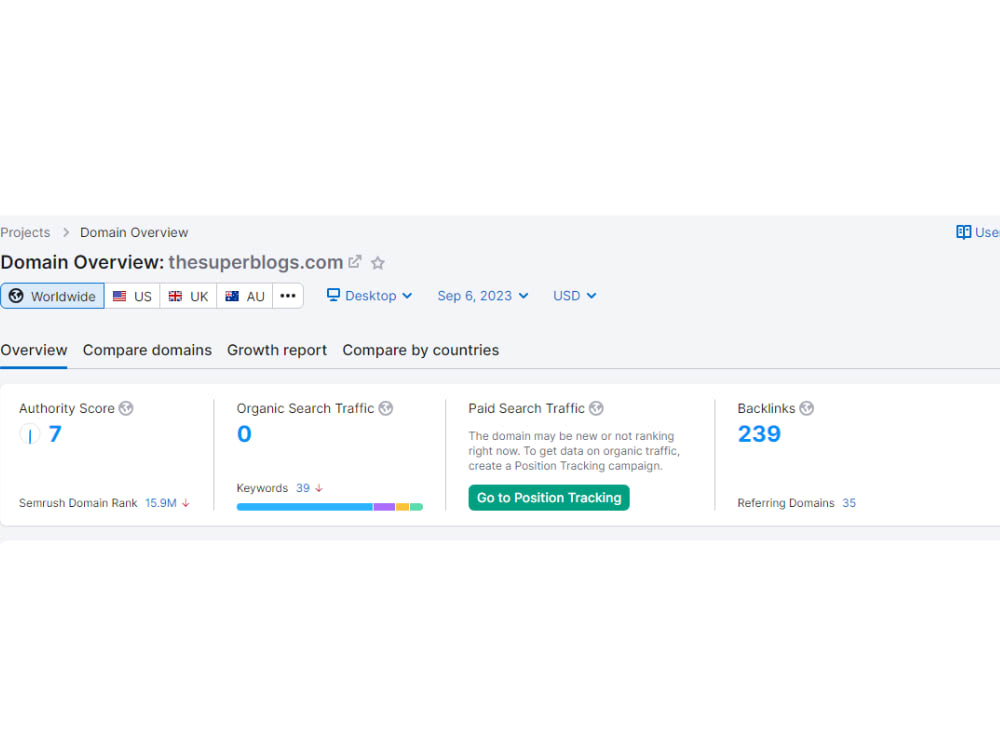Switch to the Growth report tab
This screenshot has width=1000, height=750.
coord(277,350)
